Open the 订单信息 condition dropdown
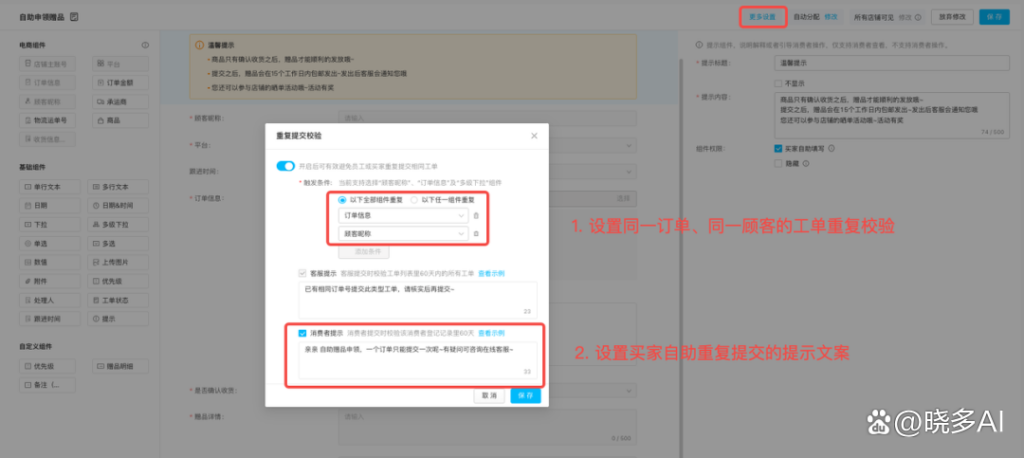 click(403, 216)
